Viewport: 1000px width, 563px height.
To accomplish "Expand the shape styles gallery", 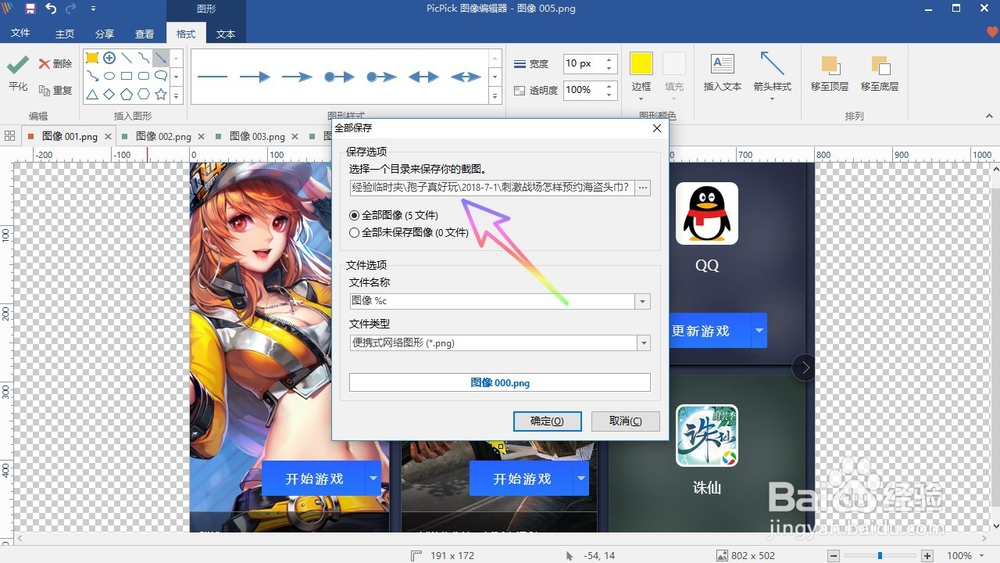I will 494,96.
